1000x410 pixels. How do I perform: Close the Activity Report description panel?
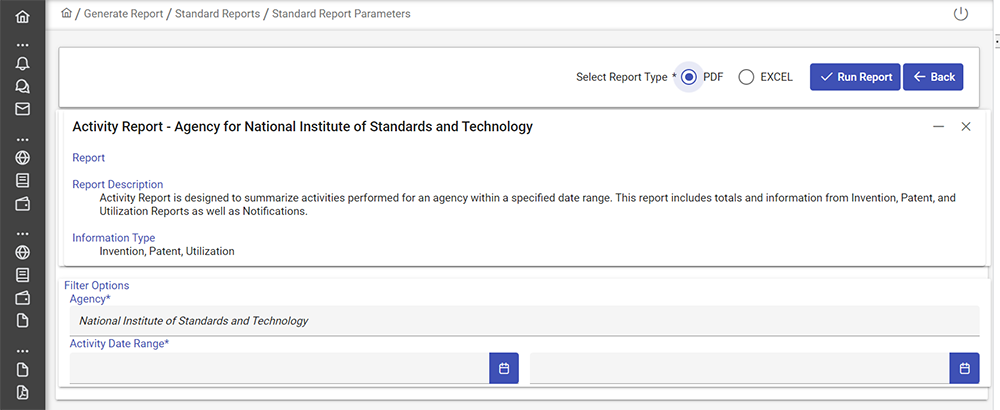966,127
